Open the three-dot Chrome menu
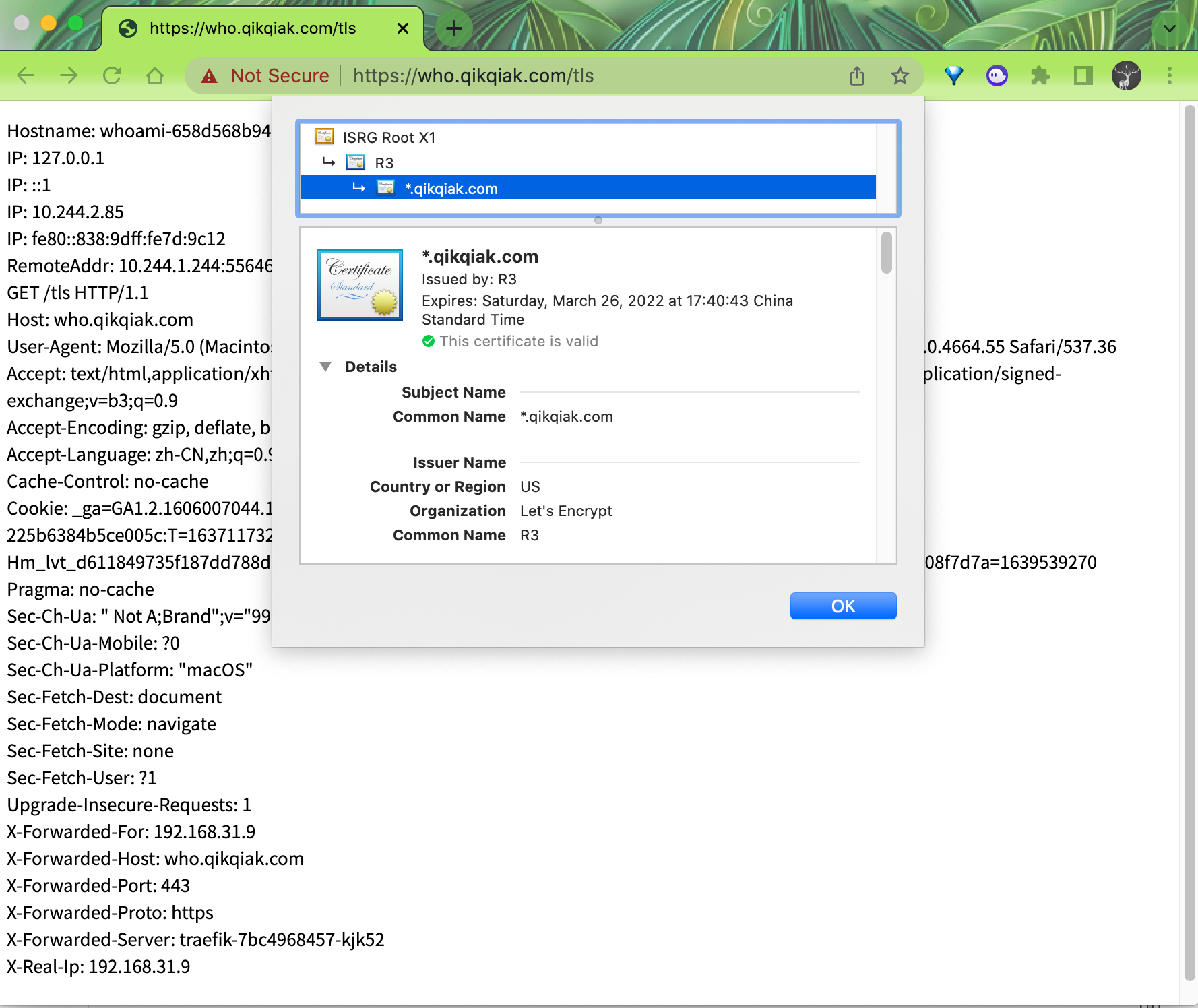The height and width of the screenshot is (1008, 1198). [x=1170, y=75]
